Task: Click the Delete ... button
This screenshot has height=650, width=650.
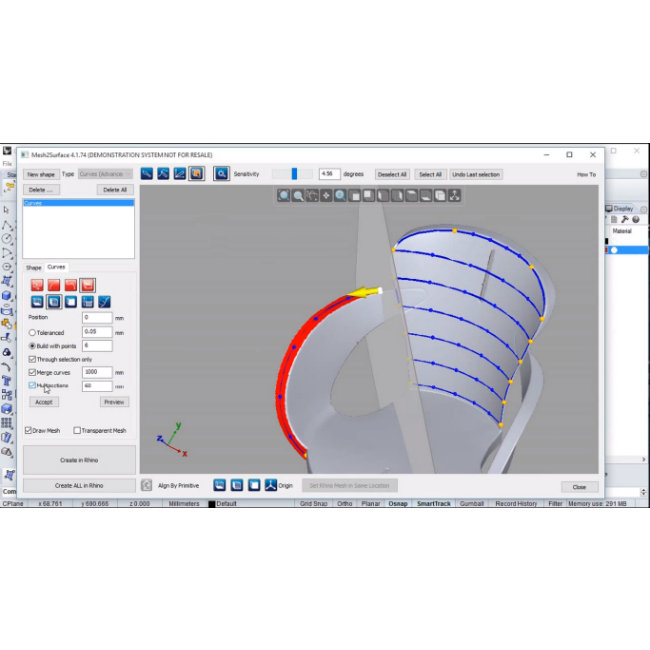Action: click(x=41, y=190)
